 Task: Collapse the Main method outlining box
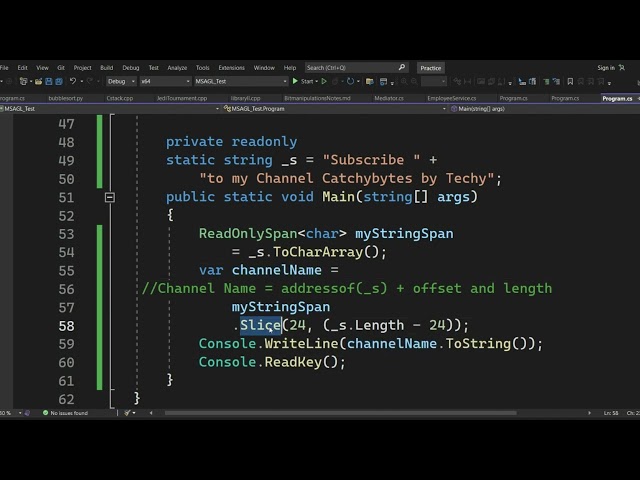[x=110, y=198]
